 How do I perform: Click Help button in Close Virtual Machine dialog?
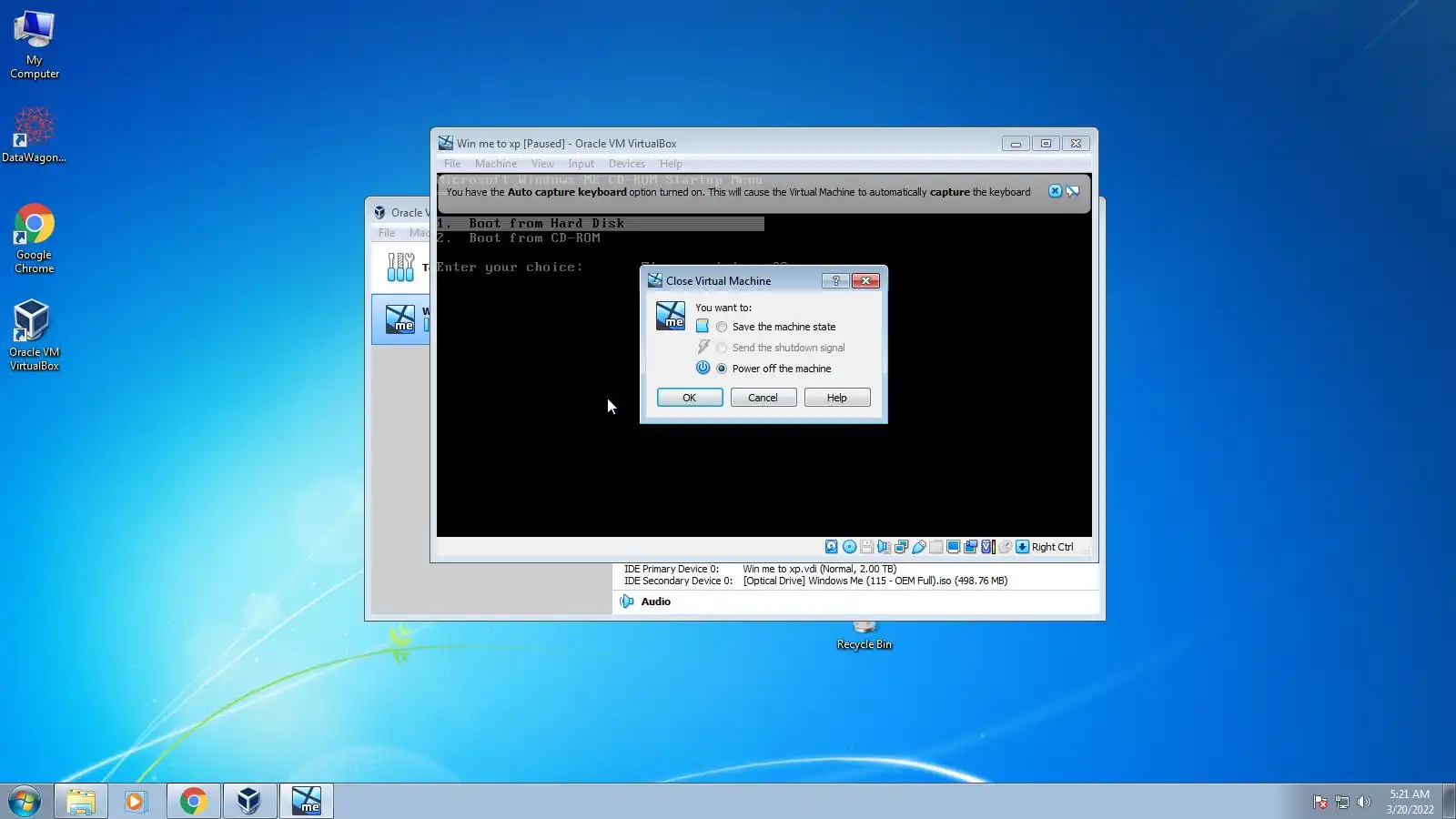coord(837,398)
